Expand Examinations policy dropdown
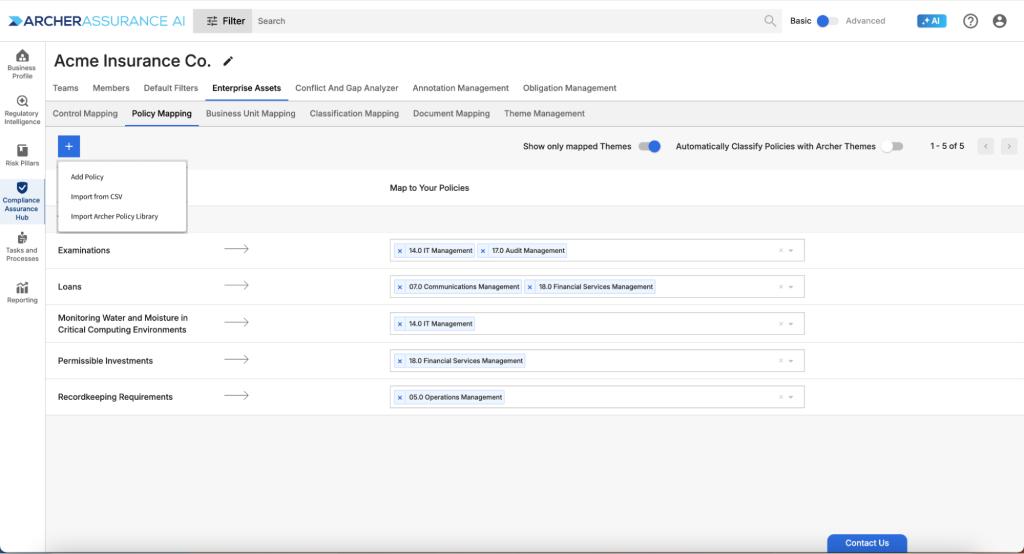Viewport: 1024px width, 554px height. coord(791,251)
